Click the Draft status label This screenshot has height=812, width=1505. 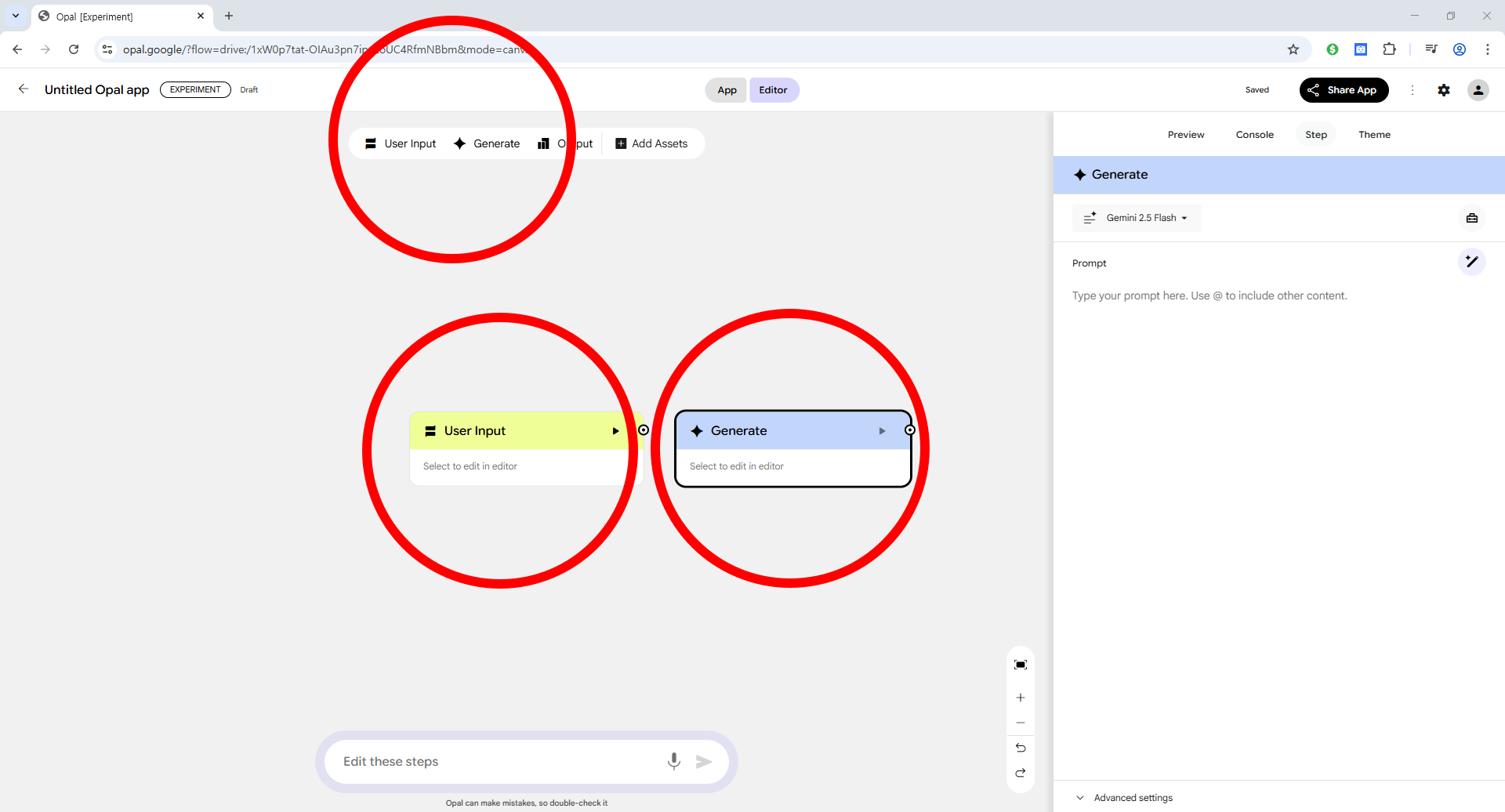249,90
